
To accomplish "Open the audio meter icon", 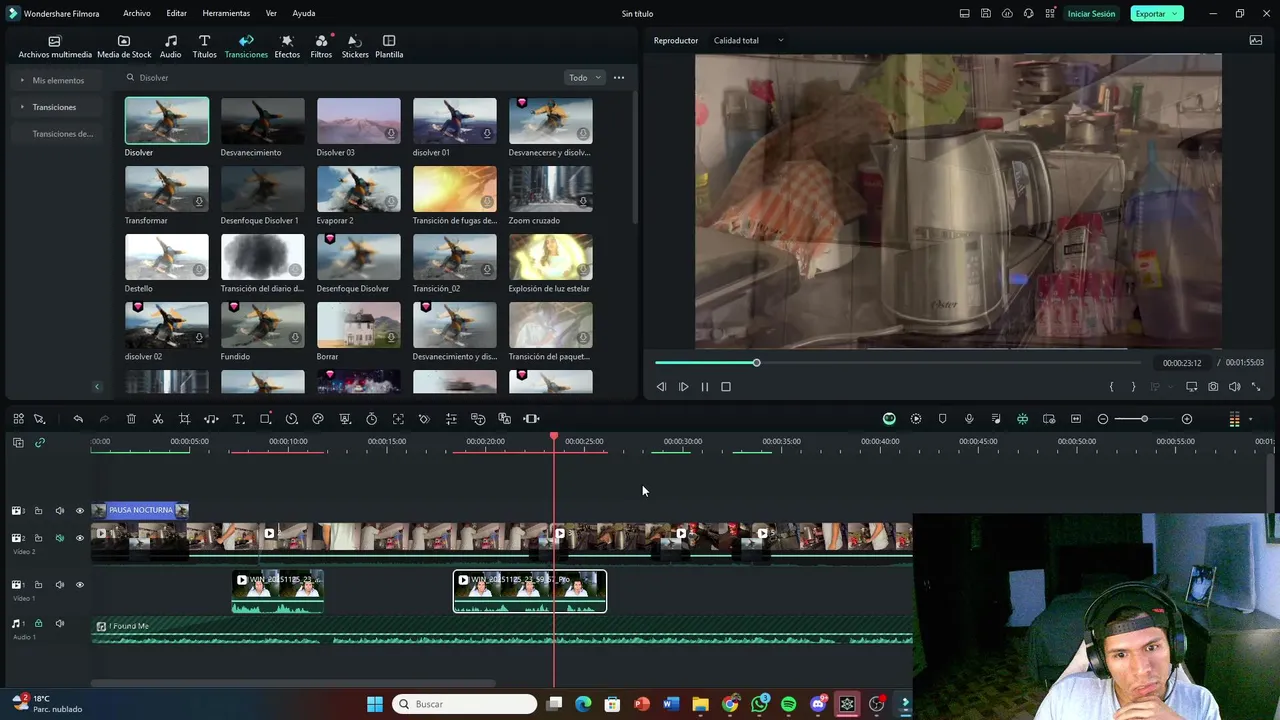I will point(1234,419).
